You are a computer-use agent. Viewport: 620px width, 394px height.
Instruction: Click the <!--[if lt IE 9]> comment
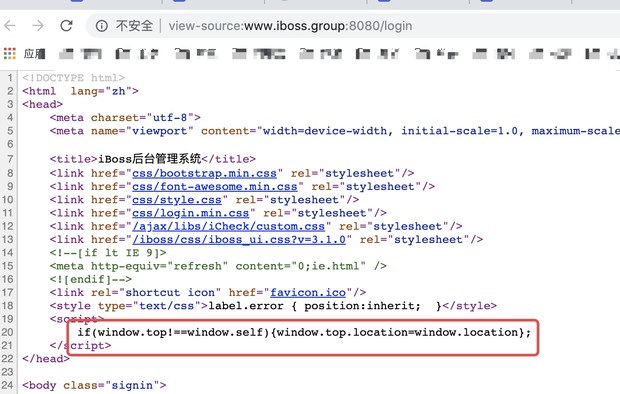tap(108, 253)
